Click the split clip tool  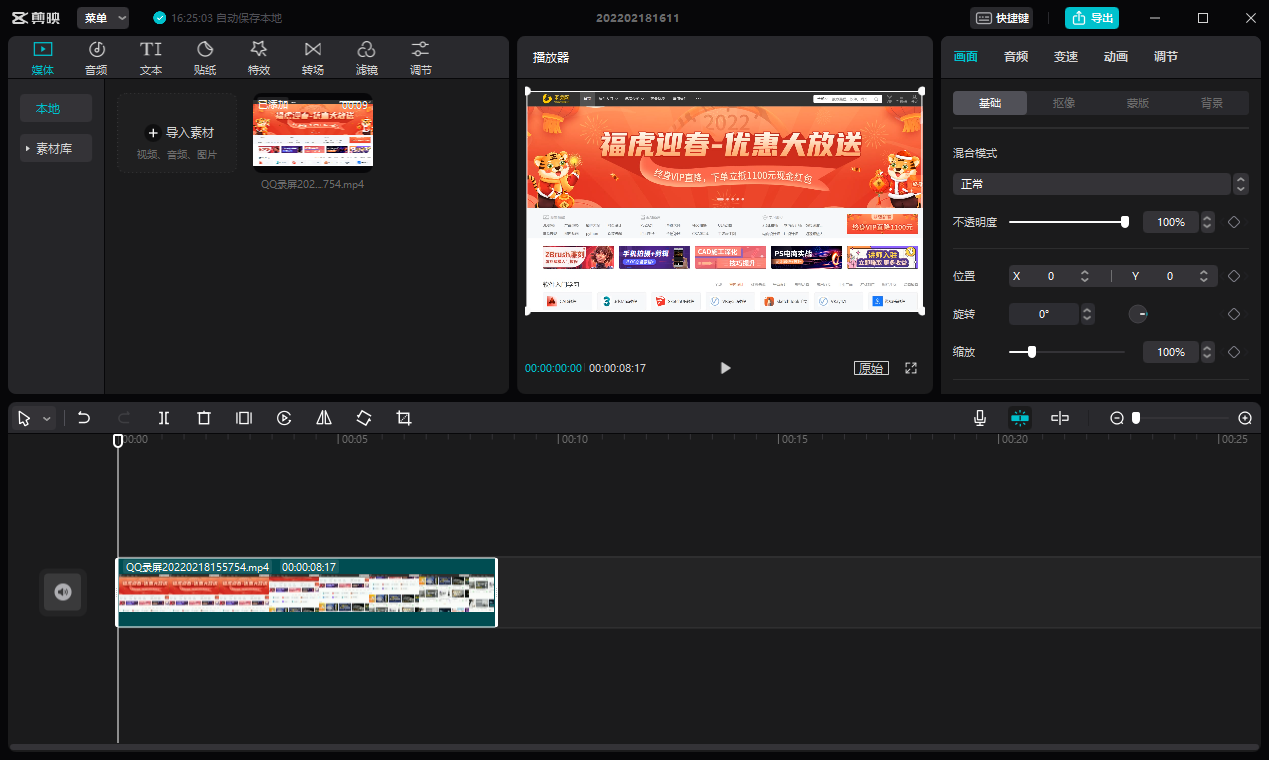[164, 418]
